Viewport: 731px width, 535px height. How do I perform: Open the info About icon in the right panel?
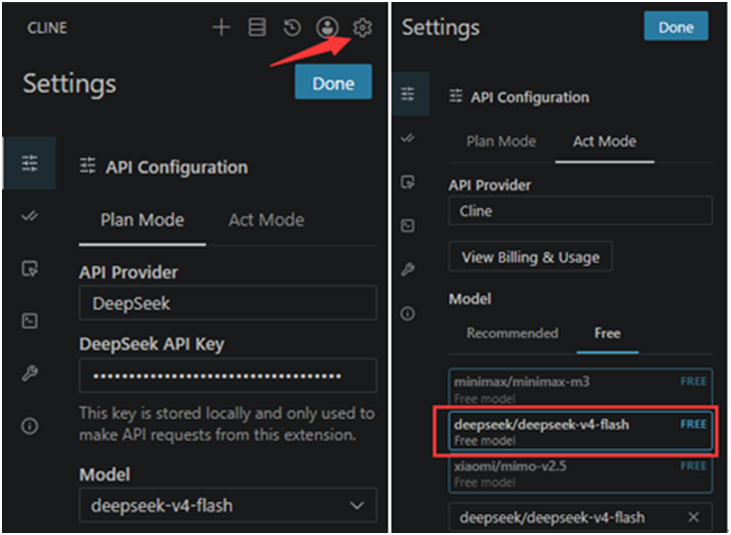[x=408, y=314]
